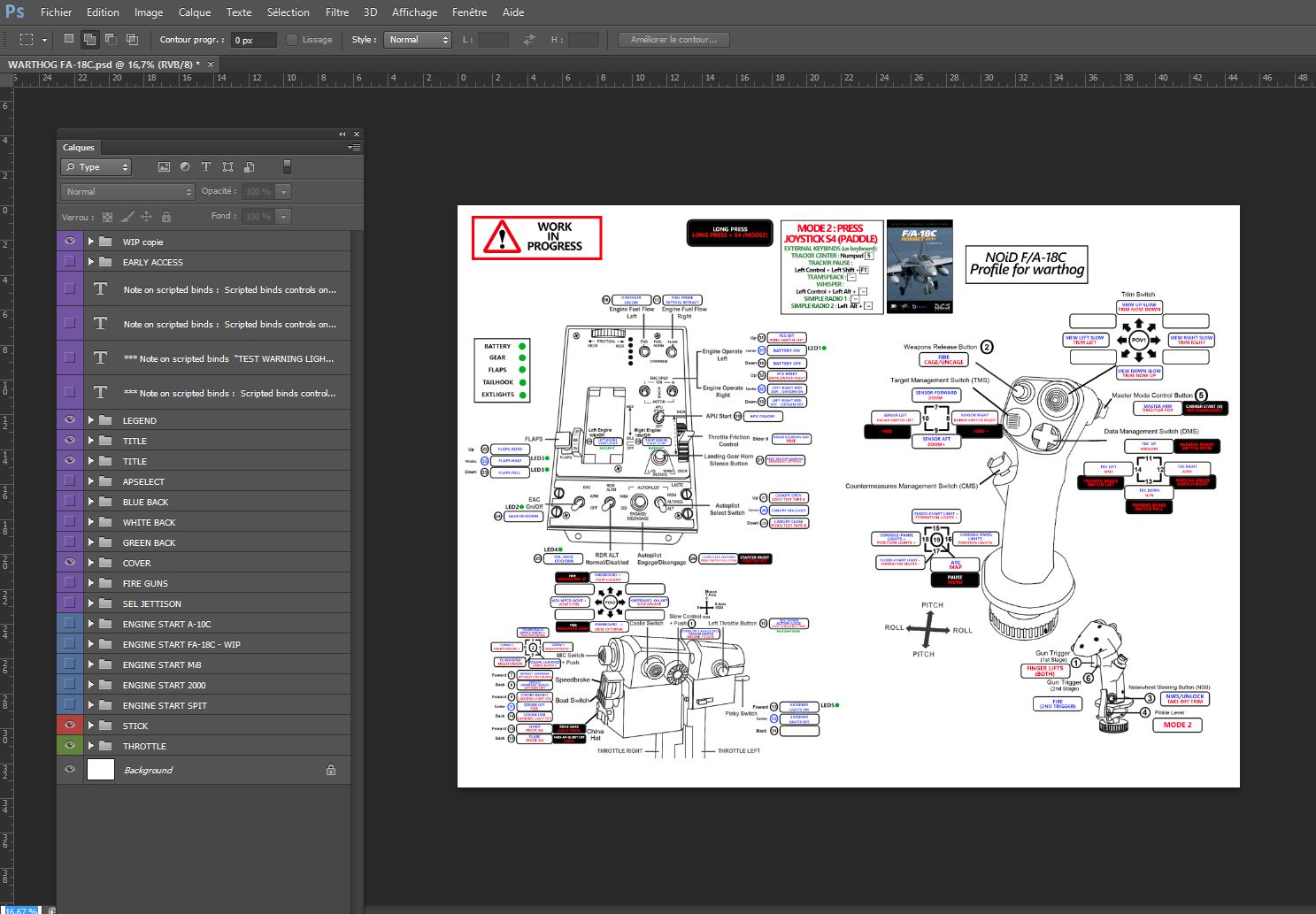Click the pixel layer filter icon

pyautogui.click(x=164, y=167)
